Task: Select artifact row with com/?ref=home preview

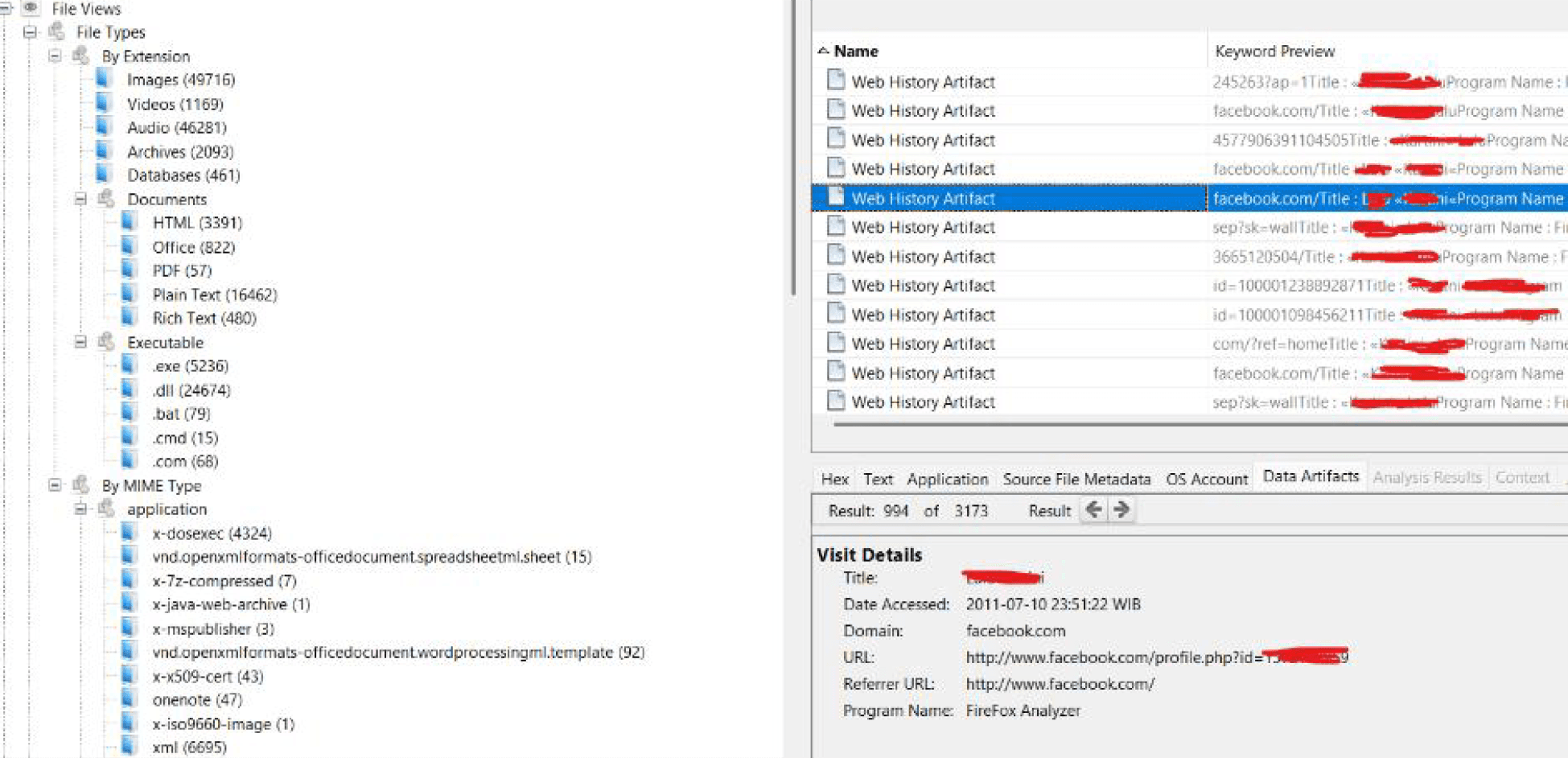Action: pyautogui.click(x=1190, y=344)
